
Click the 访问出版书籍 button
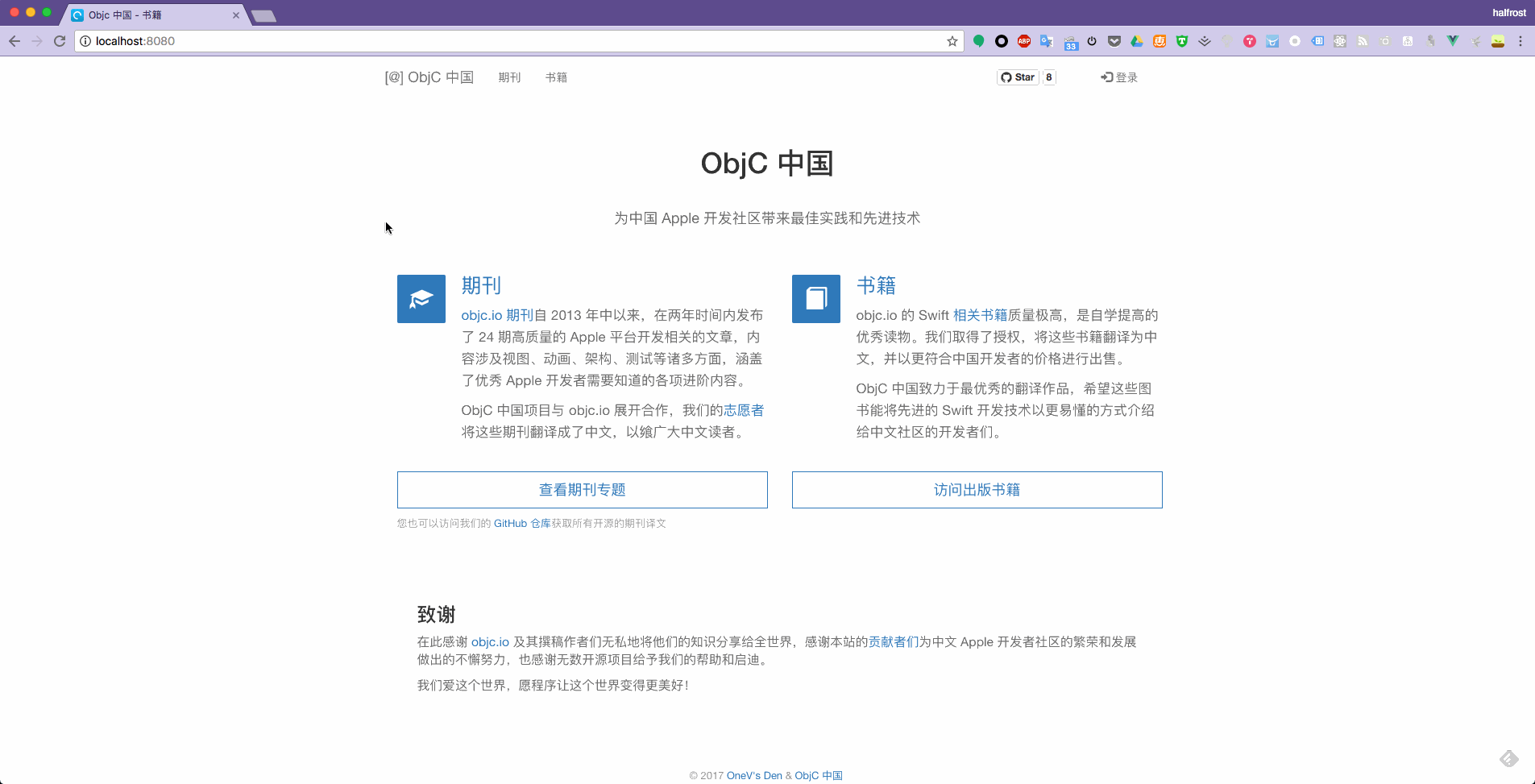point(977,490)
